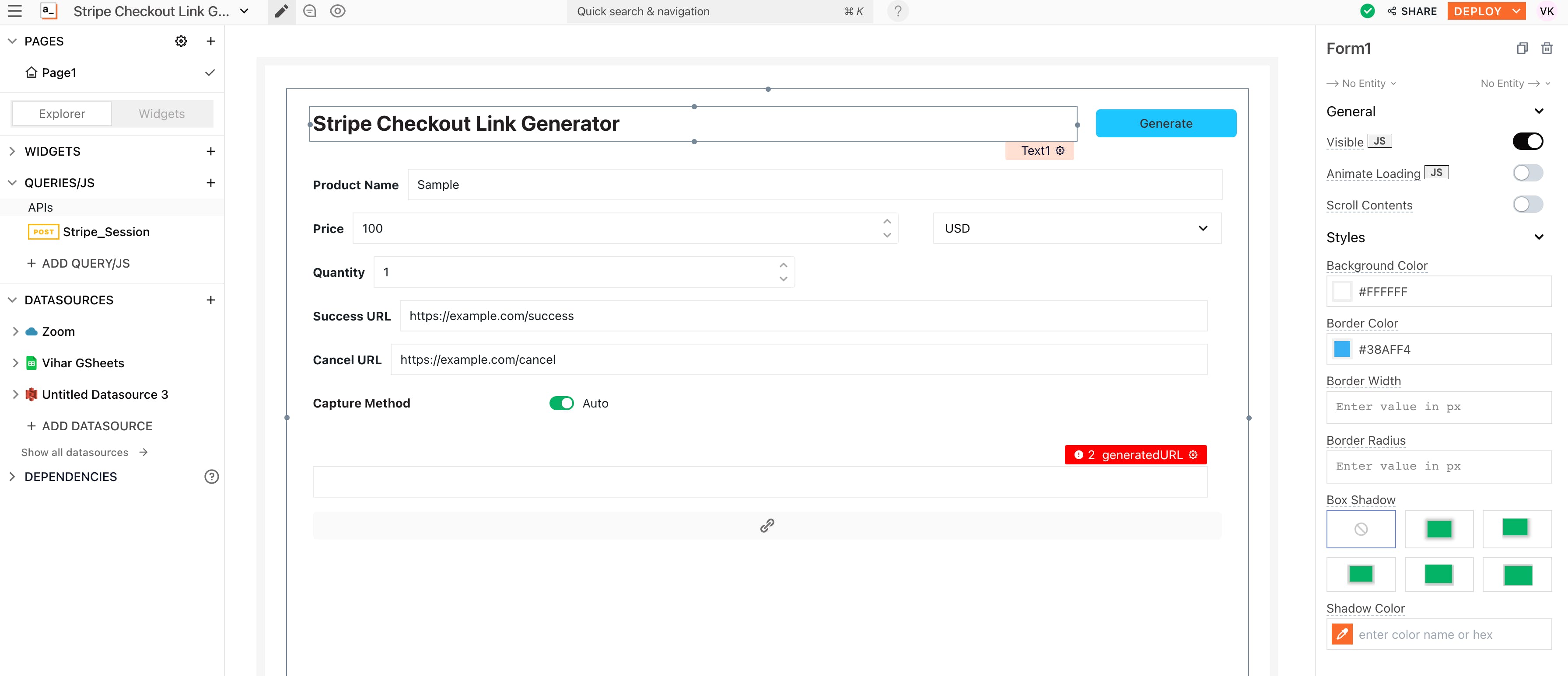The height and width of the screenshot is (676, 1568).
Task: Copy the Form1 widget icon
Action: tap(1522, 48)
